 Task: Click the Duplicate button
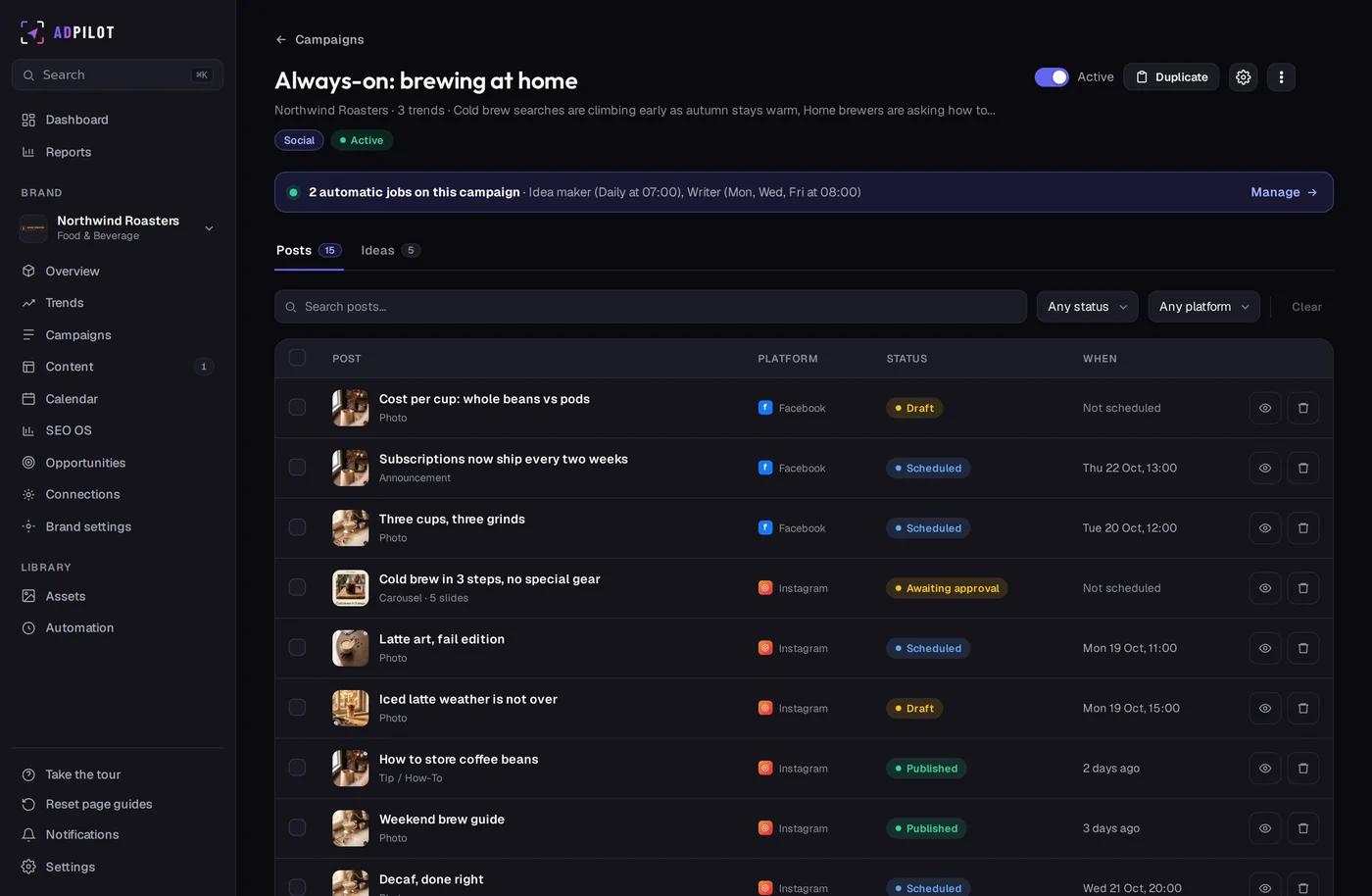click(x=1171, y=76)
